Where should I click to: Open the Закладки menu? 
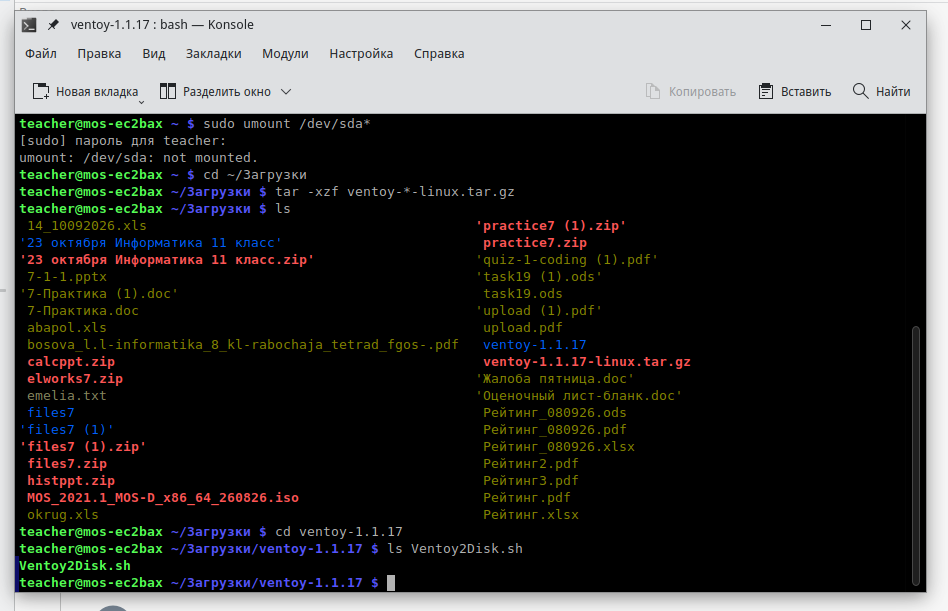[x=213, y=54]
